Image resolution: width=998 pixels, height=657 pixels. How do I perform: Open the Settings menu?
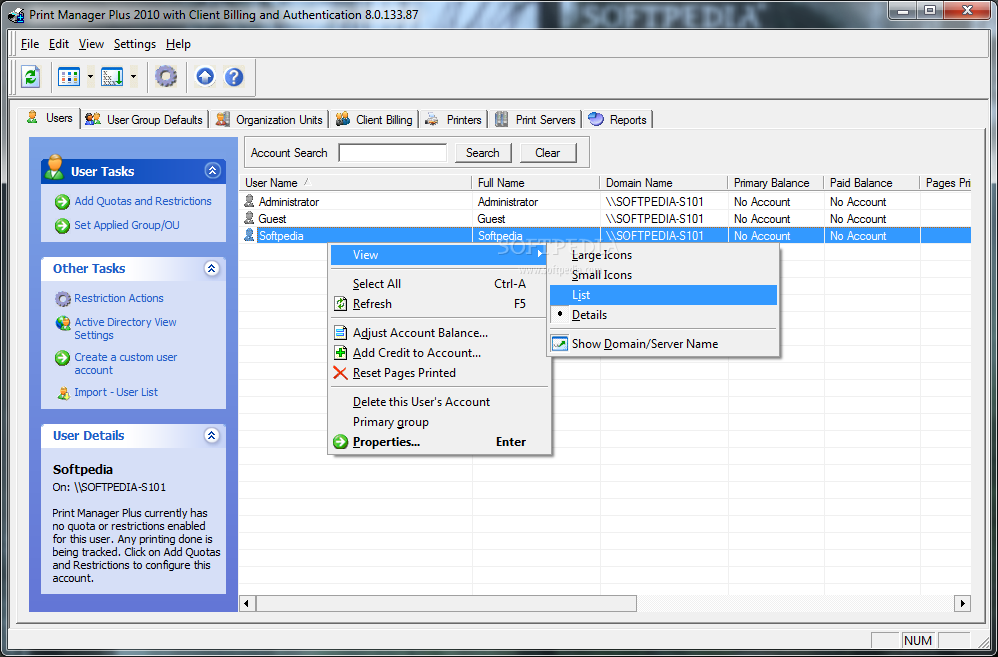135,44
